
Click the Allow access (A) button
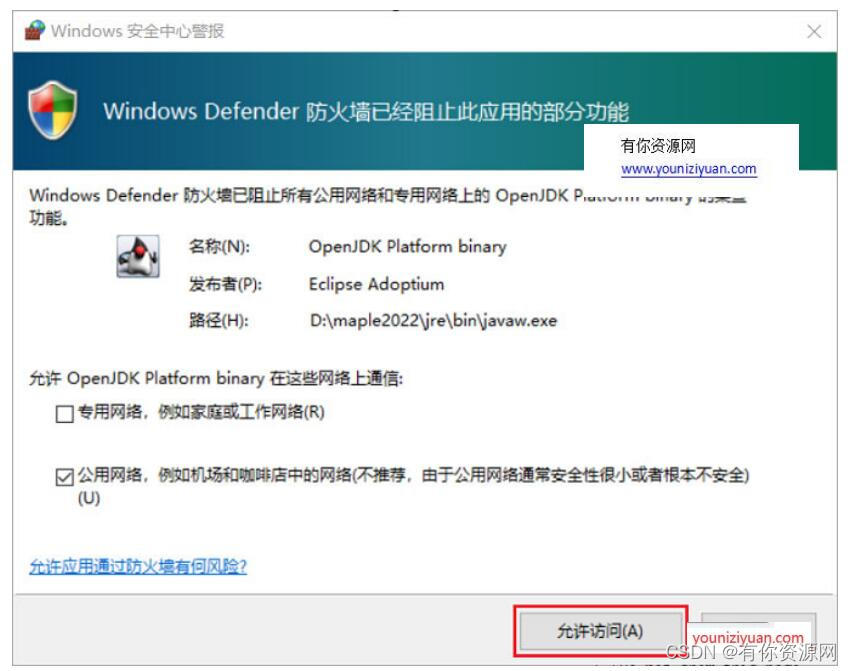[600, 631]
